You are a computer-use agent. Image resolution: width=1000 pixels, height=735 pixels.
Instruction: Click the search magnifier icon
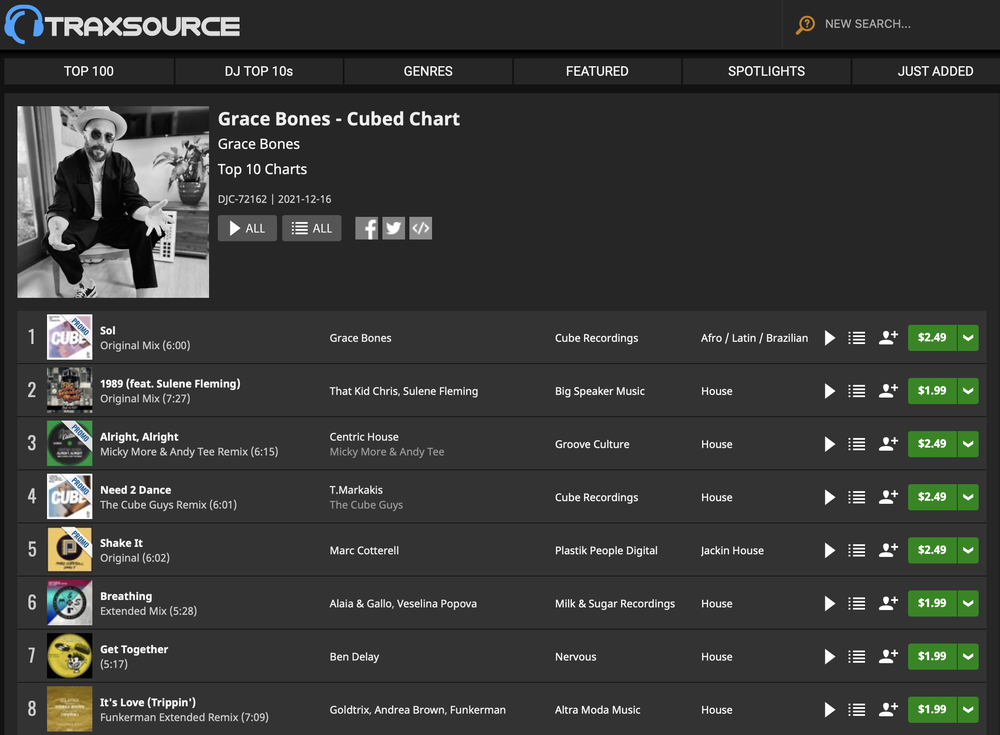(805, 24)
